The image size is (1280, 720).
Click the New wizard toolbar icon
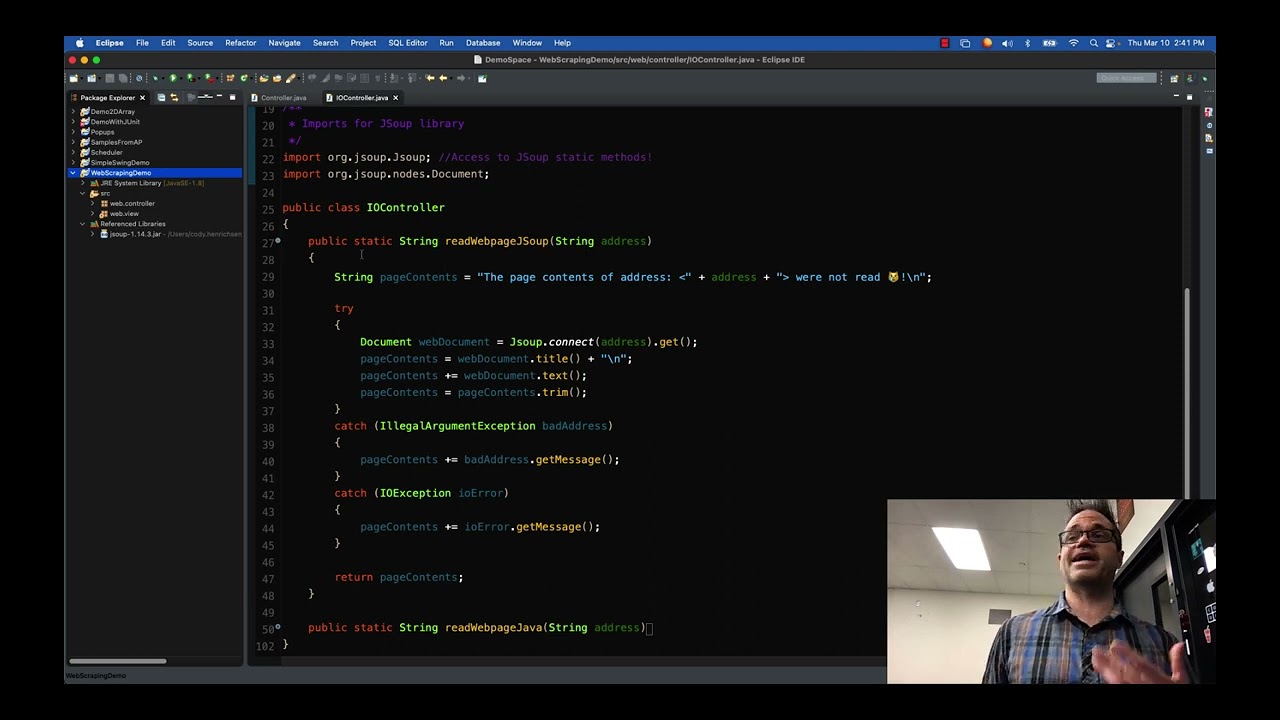click(x=73, y=78)
